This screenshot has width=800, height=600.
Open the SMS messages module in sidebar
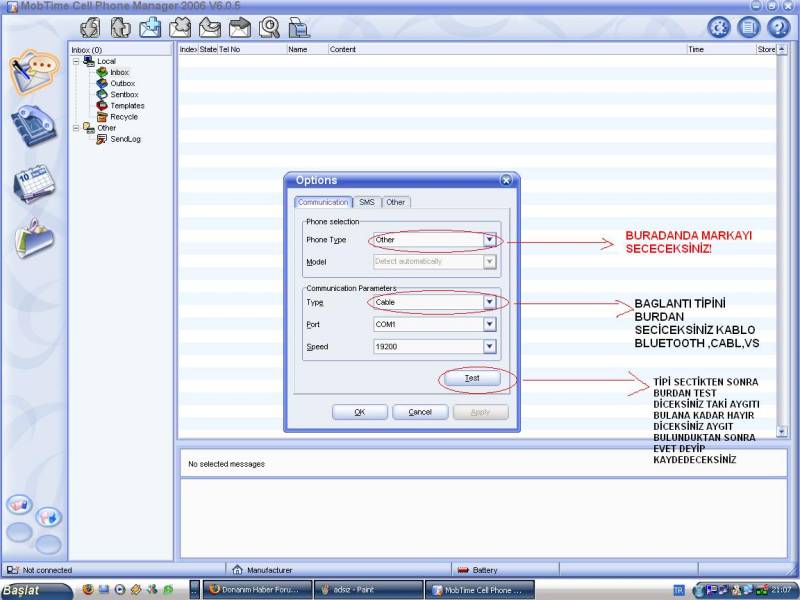click(34, 72)
